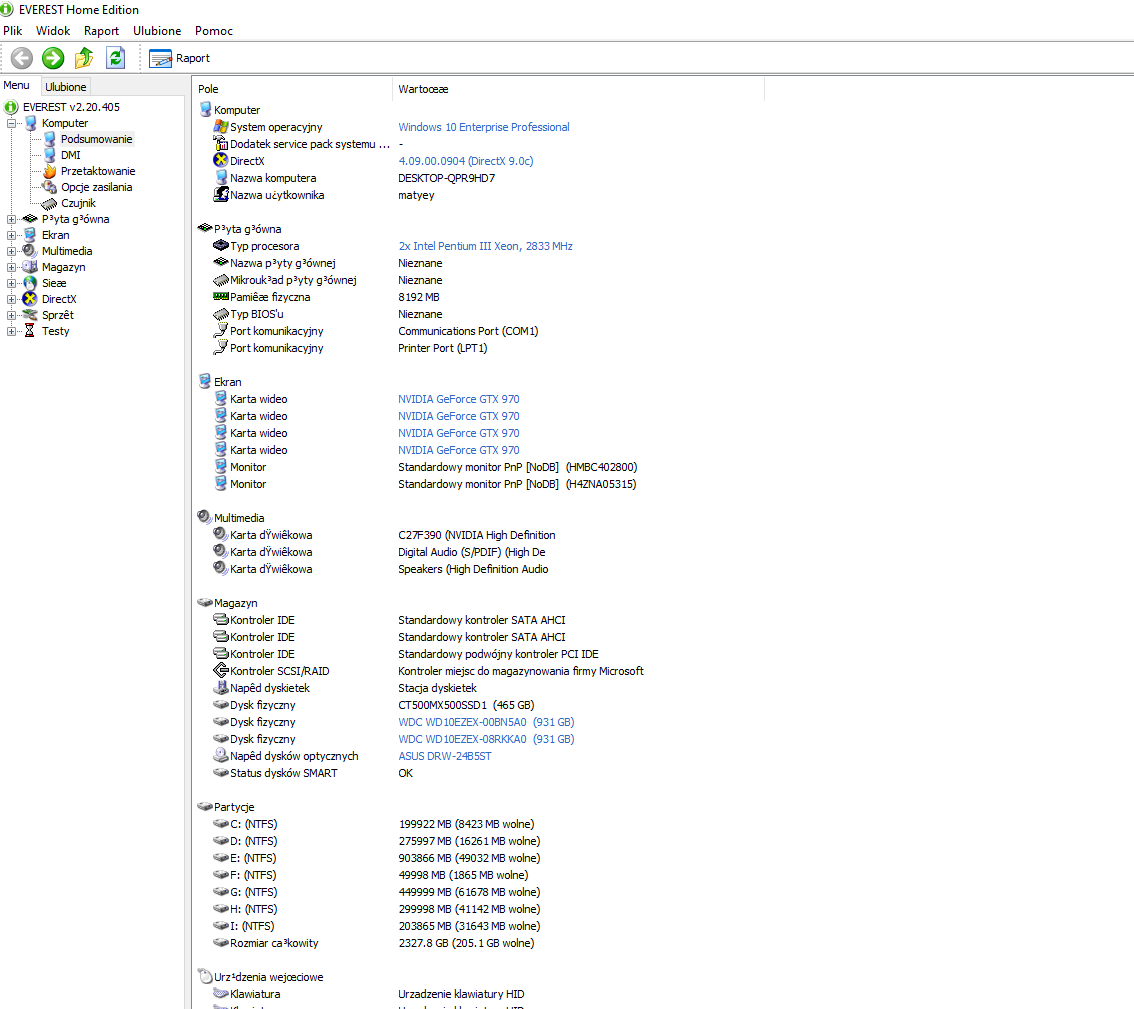This screenshot has width=1134, height=1009.
Task: Click the Kontroler SCSI/RAID icon
Action: click(221, 670)
